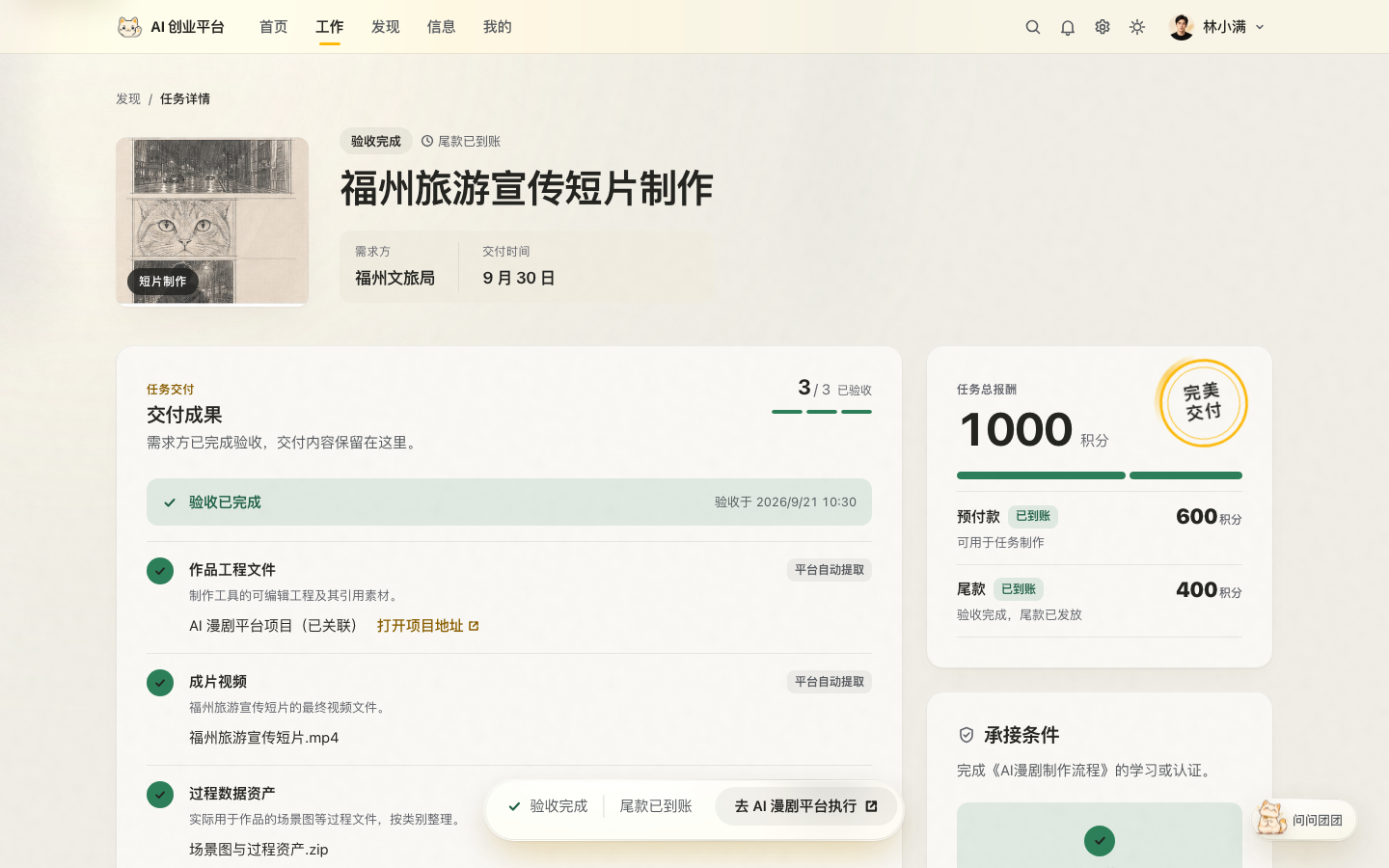The width and height of the screenshot is (1389, 868).
Task: Click the green check beside 过程数据资产
Action: pyautogui.click(x=160, y=795)
